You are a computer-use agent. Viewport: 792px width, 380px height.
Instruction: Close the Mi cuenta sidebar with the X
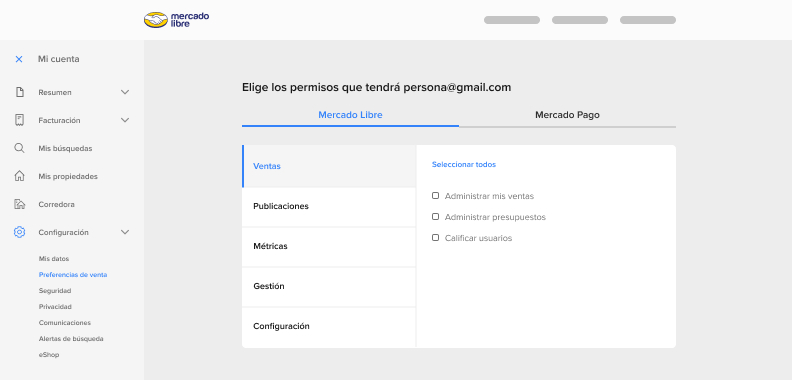pyautogui.click(x=19, y=59)
